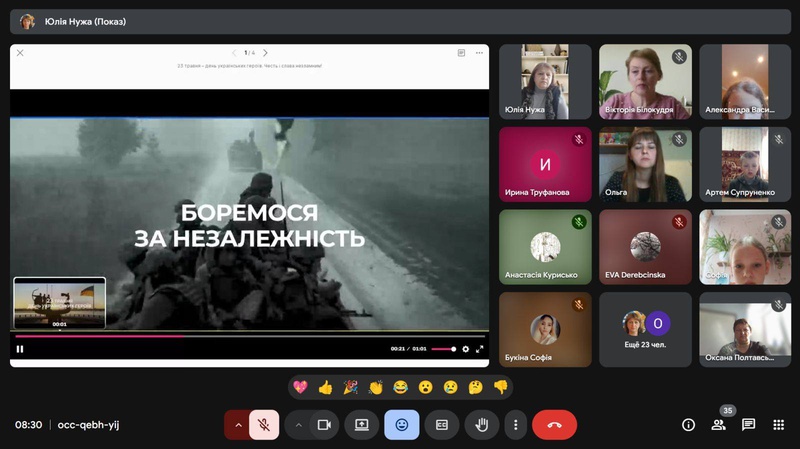The image size is (800, 449).
Task: Open viewer three-dot options menu
Action: pos(479,53)
